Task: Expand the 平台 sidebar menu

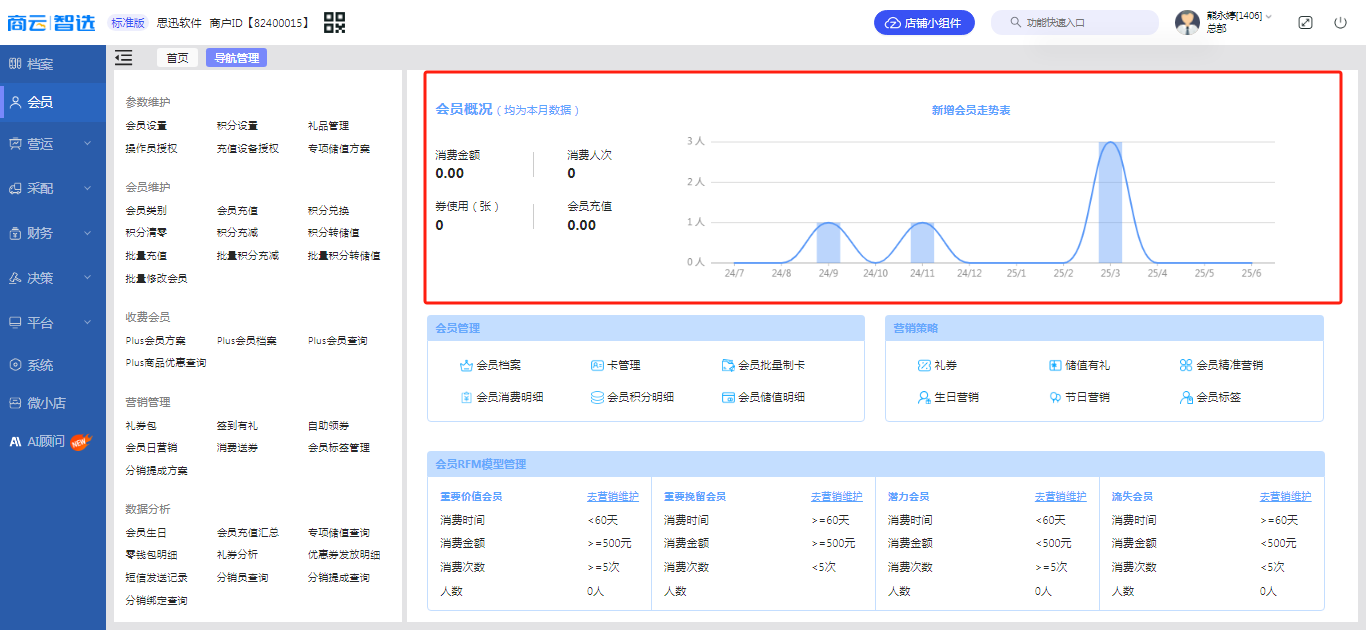Action: pos(52,323)
